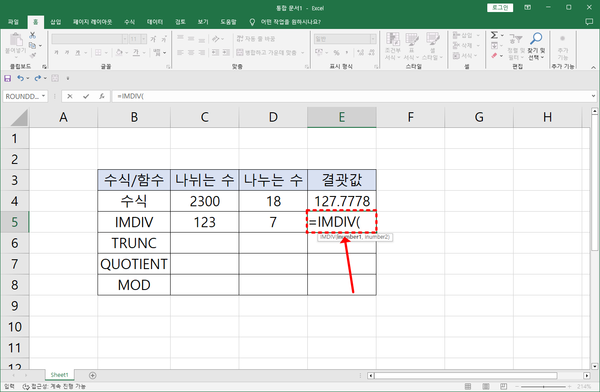Expand the formula bar with the chevron
600x392 pixels.
pos(593,96)
